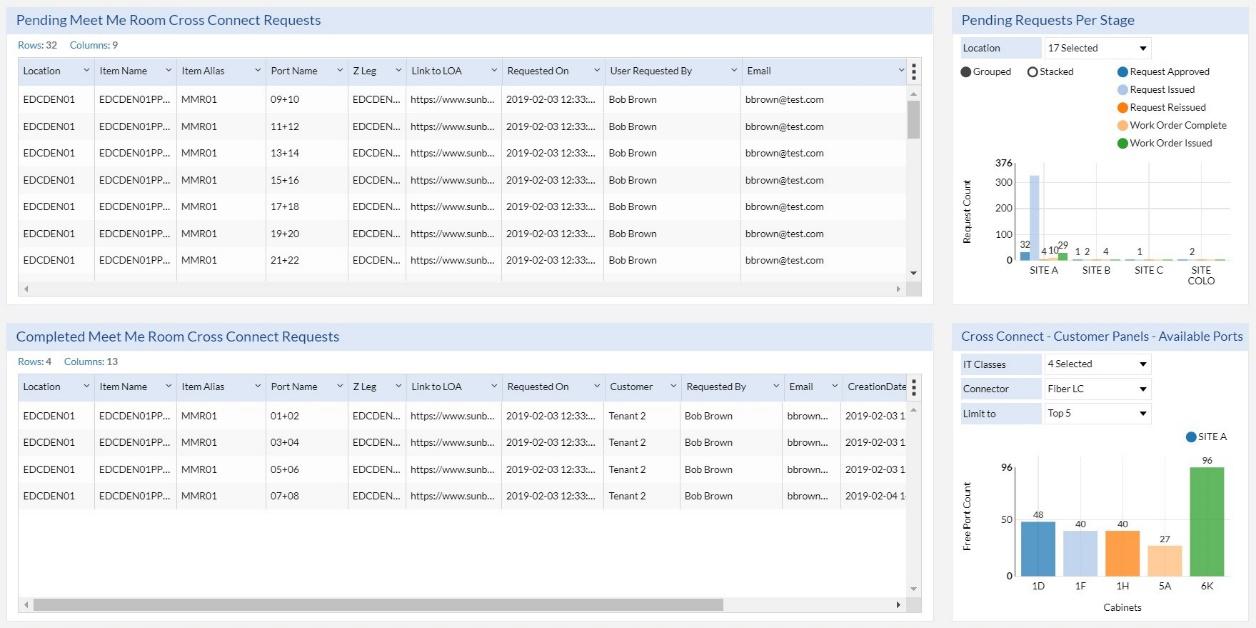Screen dimensions: 1256x628
Task: Select the Grouped radio option
Action: (x=966, y=72)
